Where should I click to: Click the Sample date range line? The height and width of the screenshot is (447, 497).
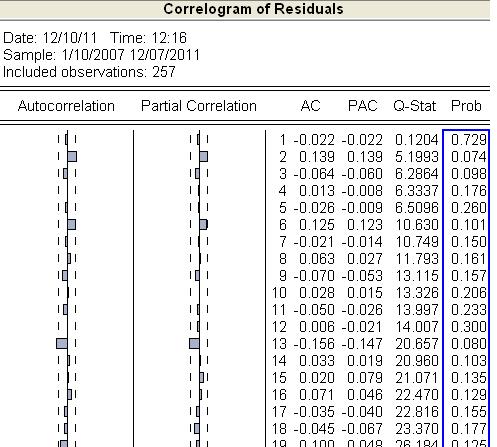point(101,55)
